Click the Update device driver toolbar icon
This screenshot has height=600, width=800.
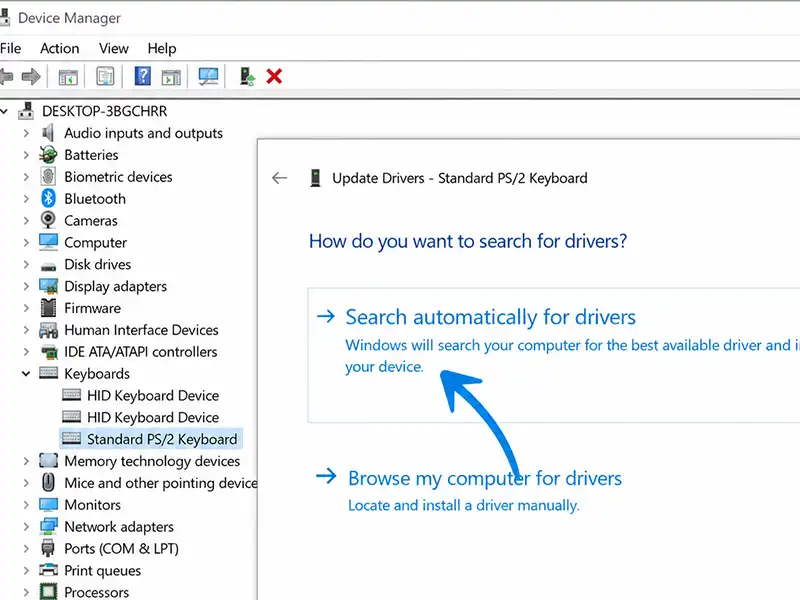click(247, 77)
